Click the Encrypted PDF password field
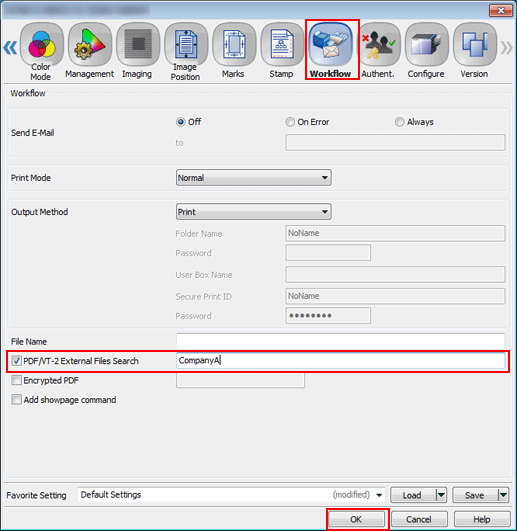This screenshot has width=517, height=531. 240,380
